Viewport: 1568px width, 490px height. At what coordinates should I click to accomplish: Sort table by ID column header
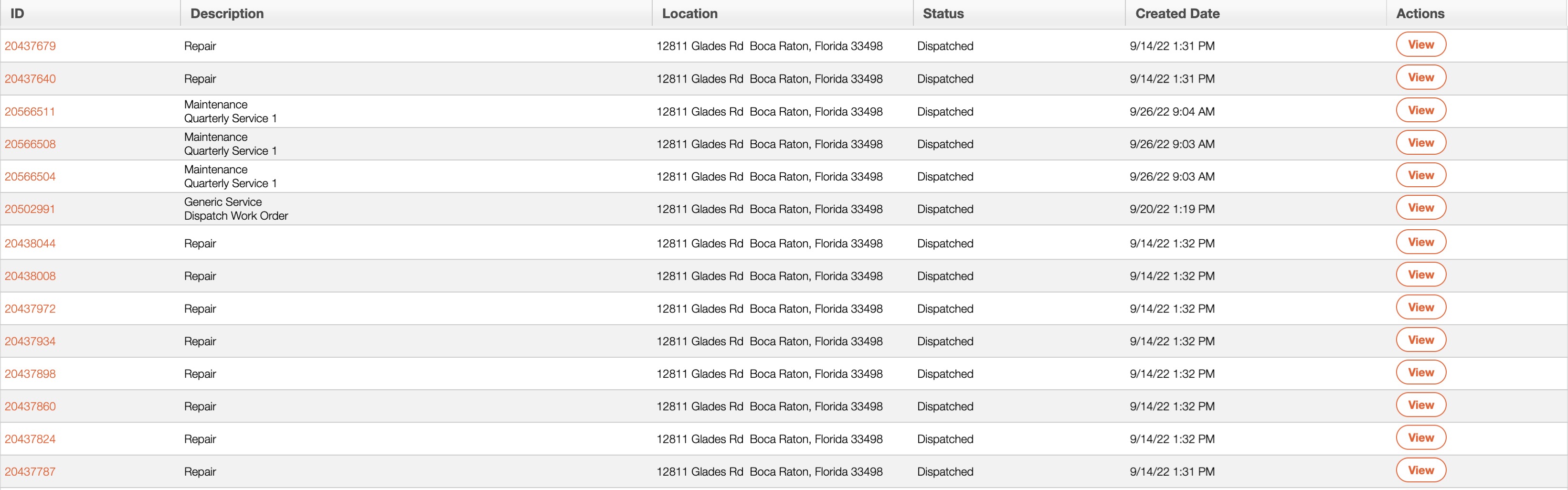[x=18, y=13]
